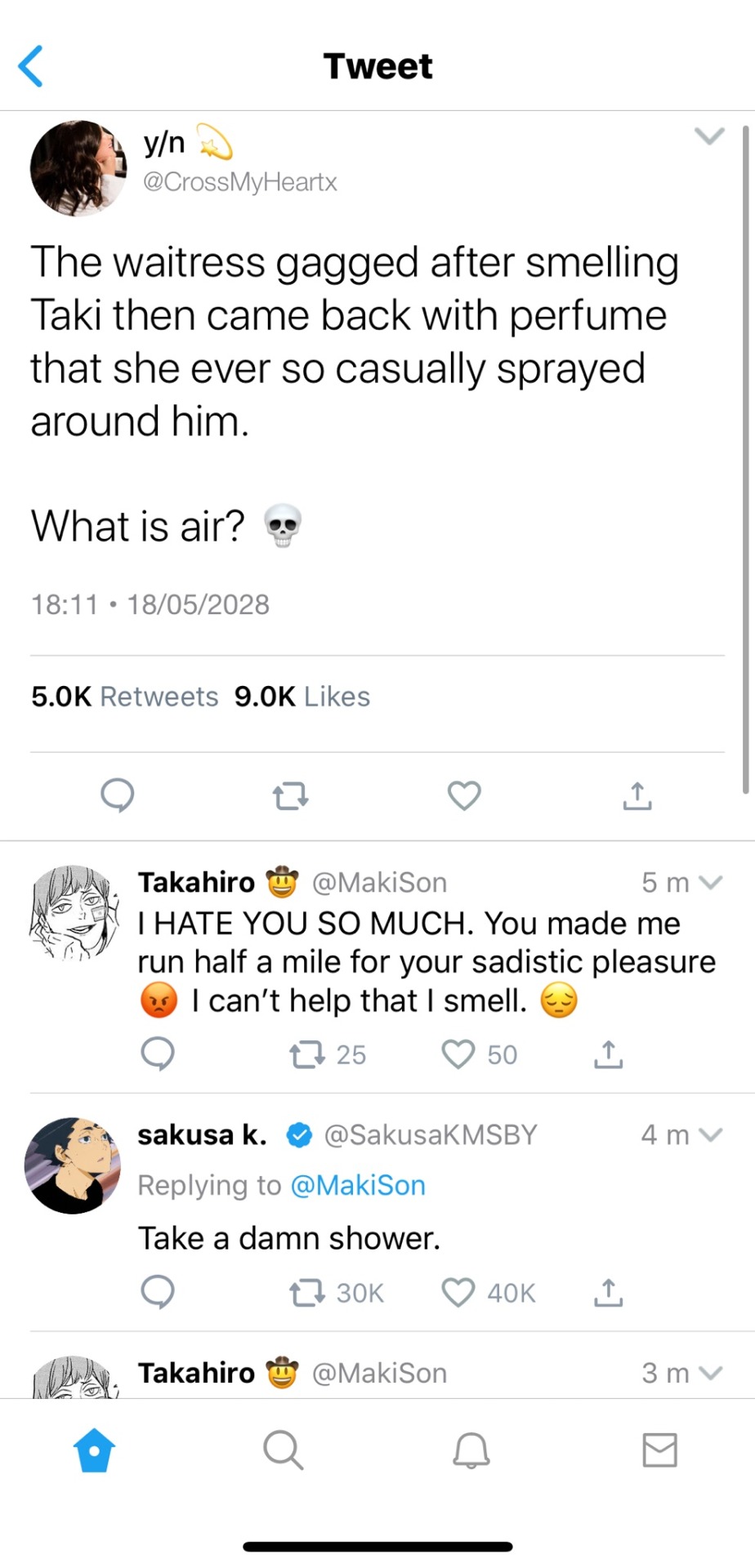Image resolution: width=755 pixels, height=1568 pixels.
Task: Tap the back arrow
Action: [31, 66]
